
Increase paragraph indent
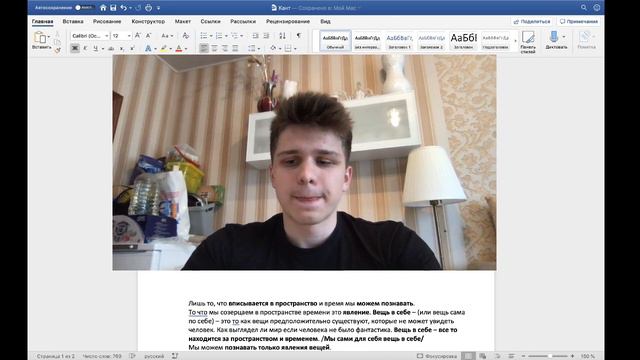[x=266, y=36]
